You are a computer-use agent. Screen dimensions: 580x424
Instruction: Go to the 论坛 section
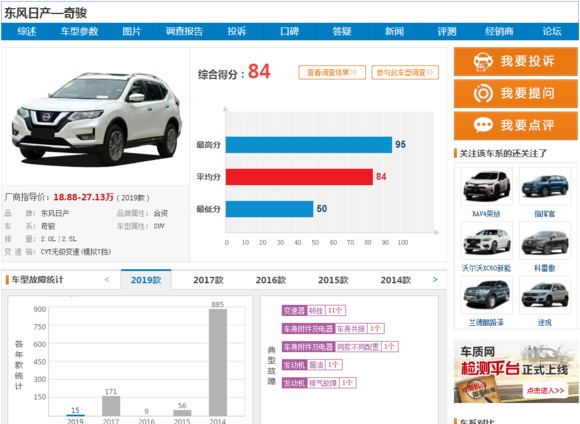point(552,31)
